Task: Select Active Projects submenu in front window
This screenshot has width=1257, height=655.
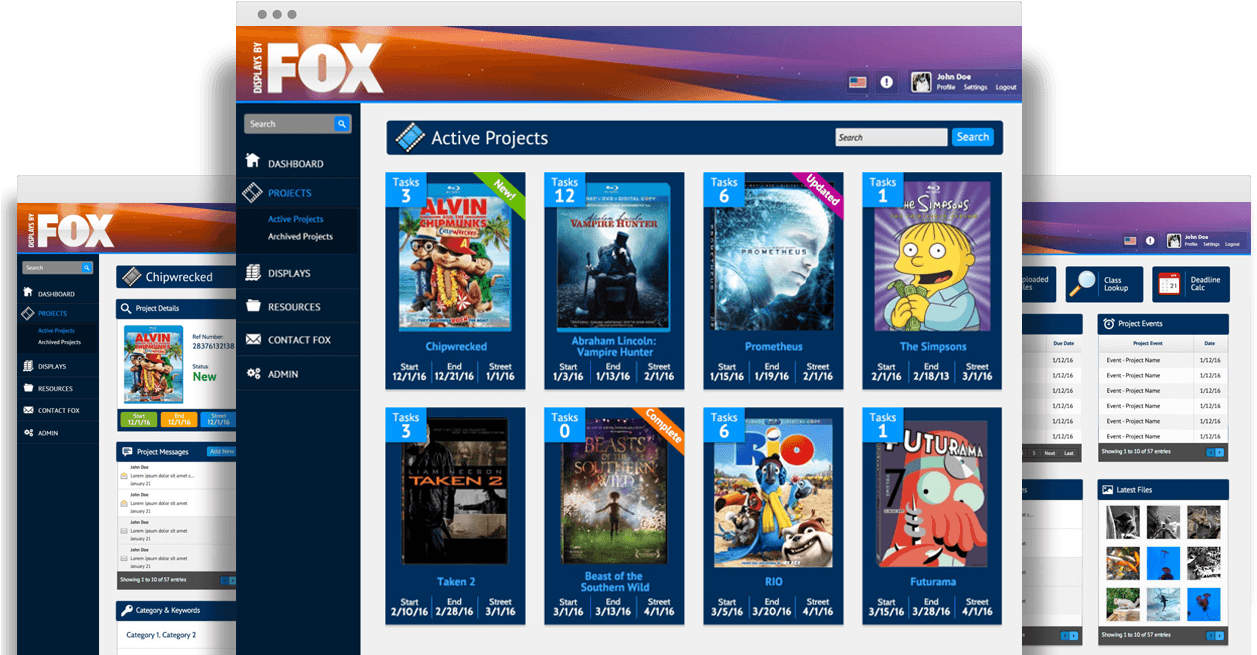Action: point(295,219)
